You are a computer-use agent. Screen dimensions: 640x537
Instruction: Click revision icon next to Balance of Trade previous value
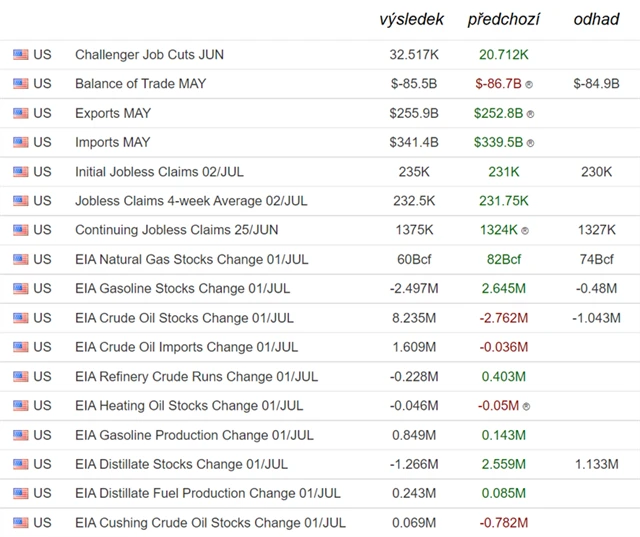coord(529,84)
